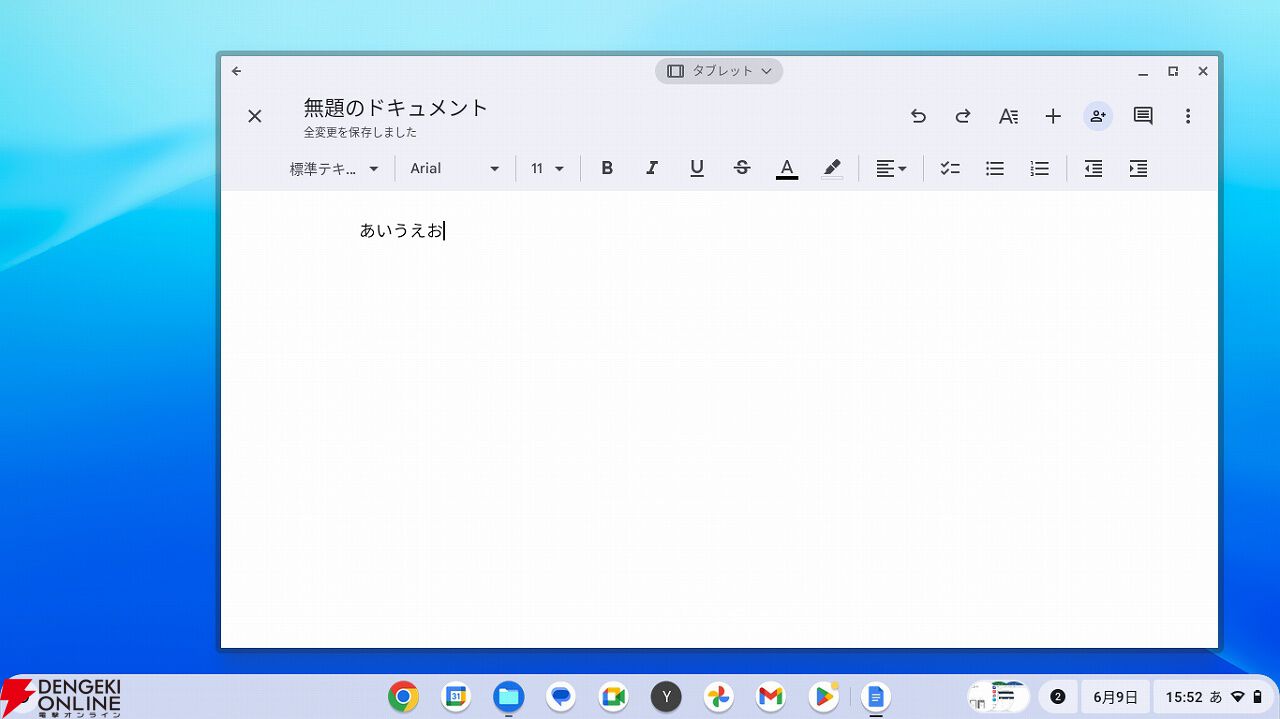Click the plus insert icon
1280x719 pixels.
tap(1053, 116)
